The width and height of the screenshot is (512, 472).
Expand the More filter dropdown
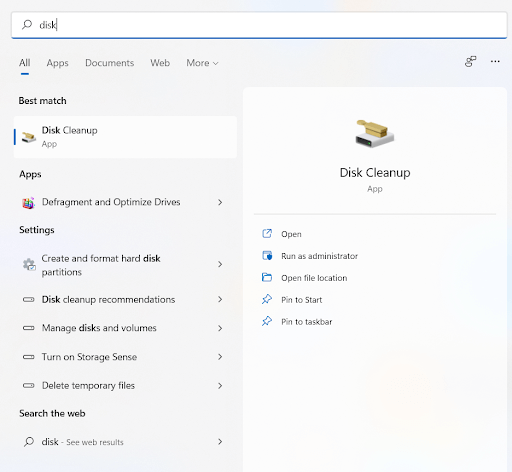pyautogui.click(x=202, y=63)
